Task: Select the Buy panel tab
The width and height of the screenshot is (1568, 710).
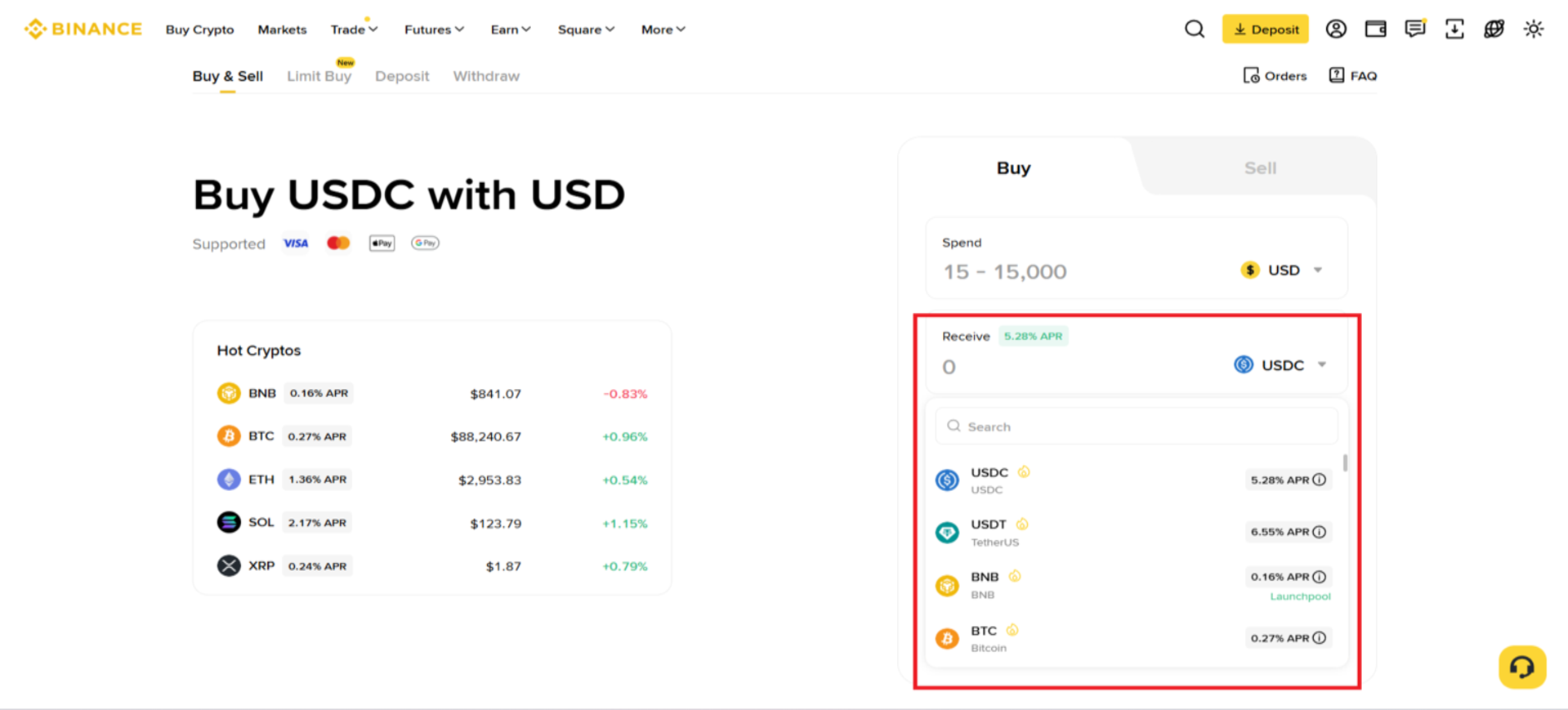Action: point(1013,167)
